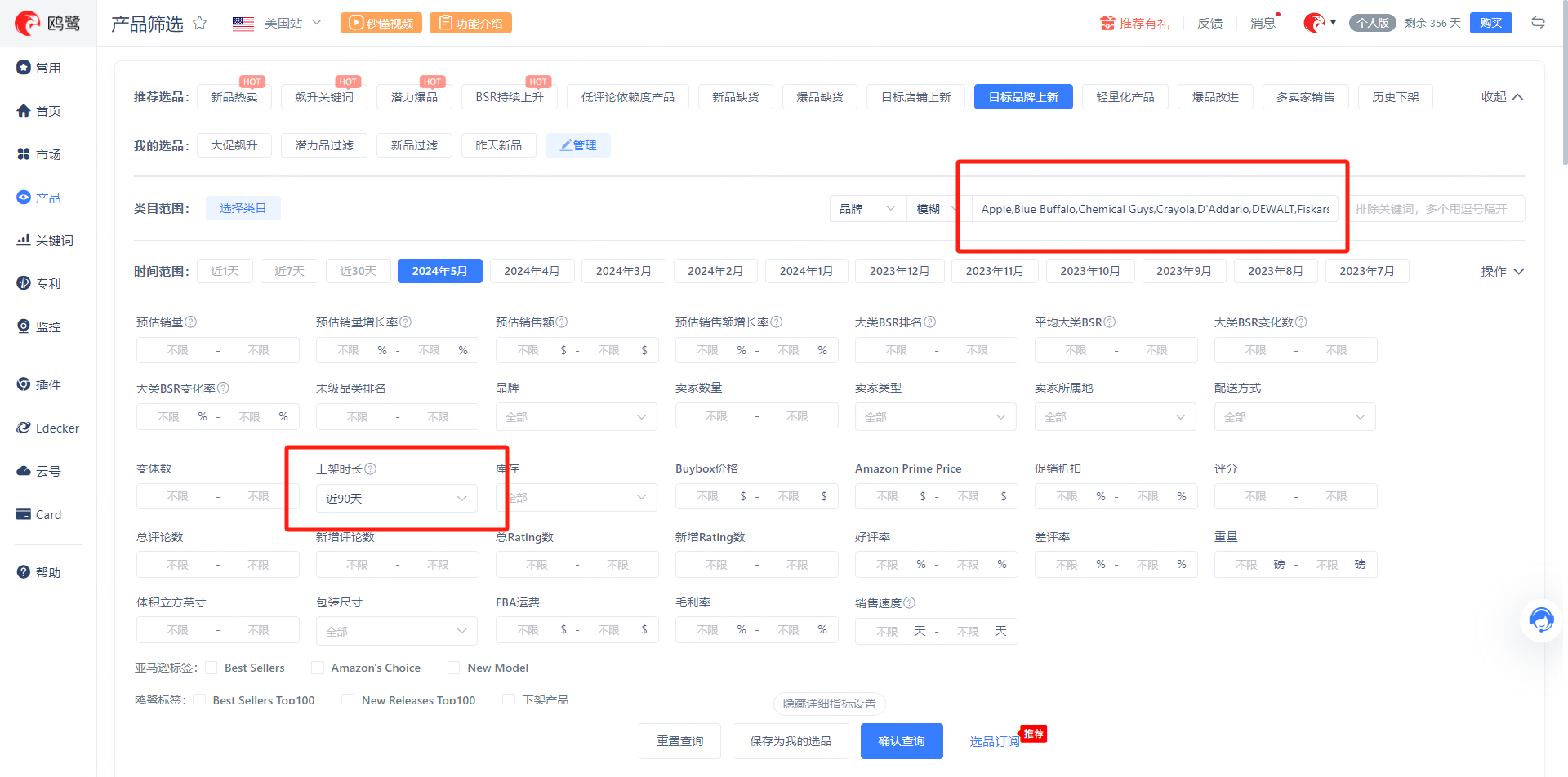Select the 目标品牌上新 preset
Screen dimensions: 1568x777
(x=1023, y=97)
